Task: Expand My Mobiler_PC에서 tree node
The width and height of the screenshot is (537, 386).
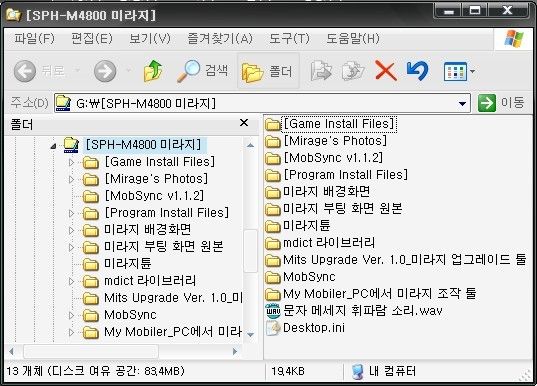Action: (71, 332)
